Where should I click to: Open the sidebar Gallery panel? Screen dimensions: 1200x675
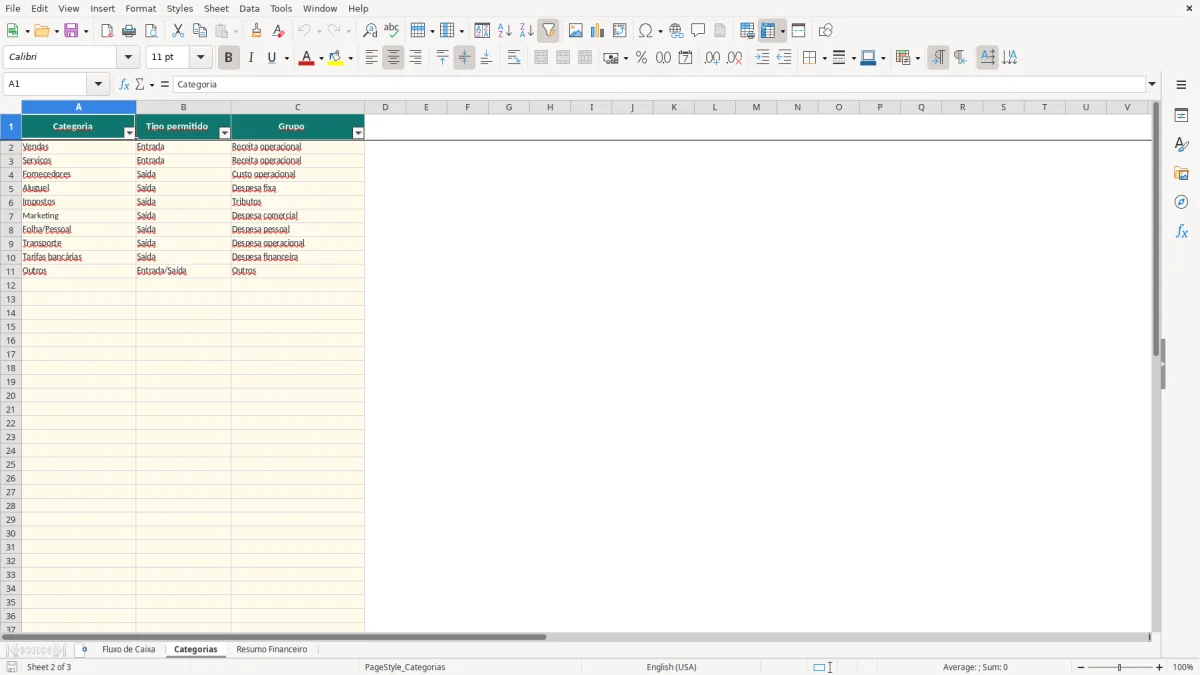tap(1181, 173)
